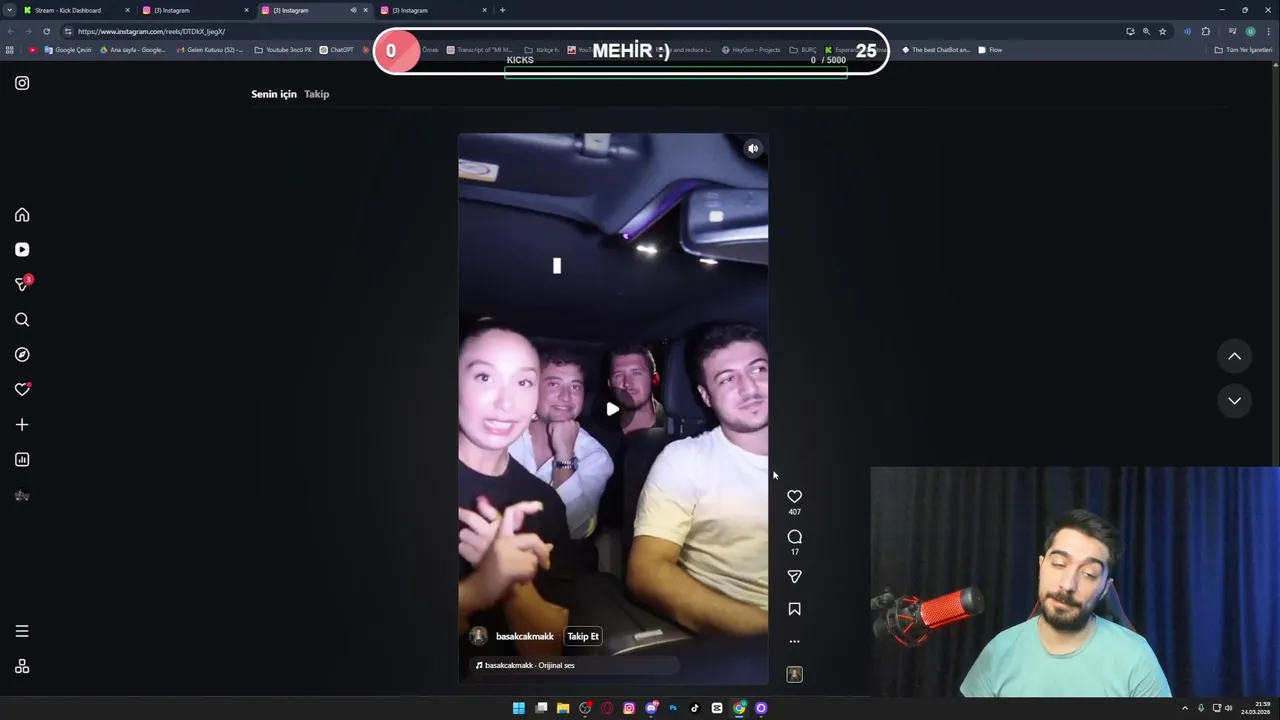Open Instagram home via the logo icon

coord(22,83)
